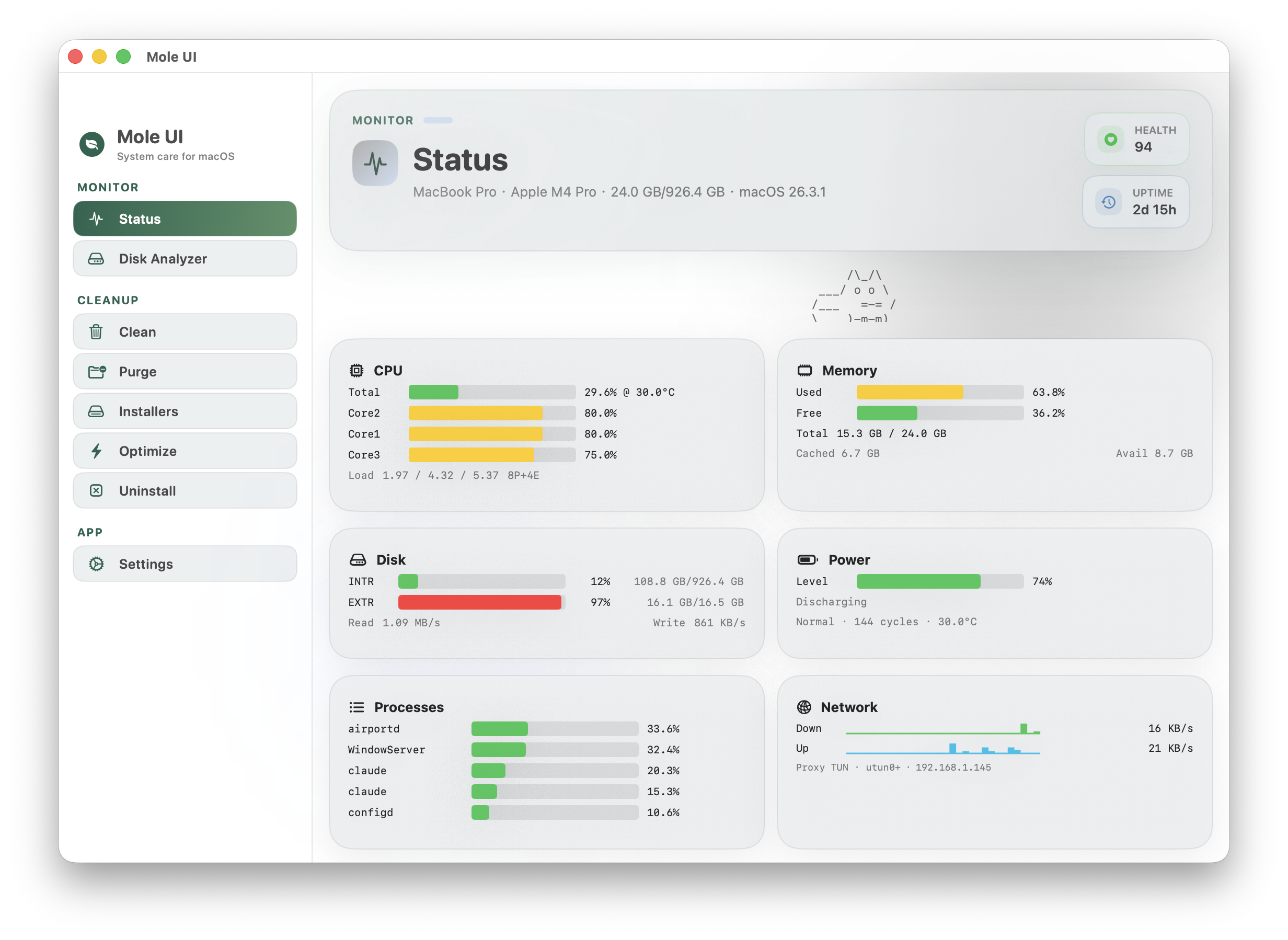Select the Optimize section
The height and width of the screenshot is (940, 1288).
pyautogui.click(x=185, y=451)
